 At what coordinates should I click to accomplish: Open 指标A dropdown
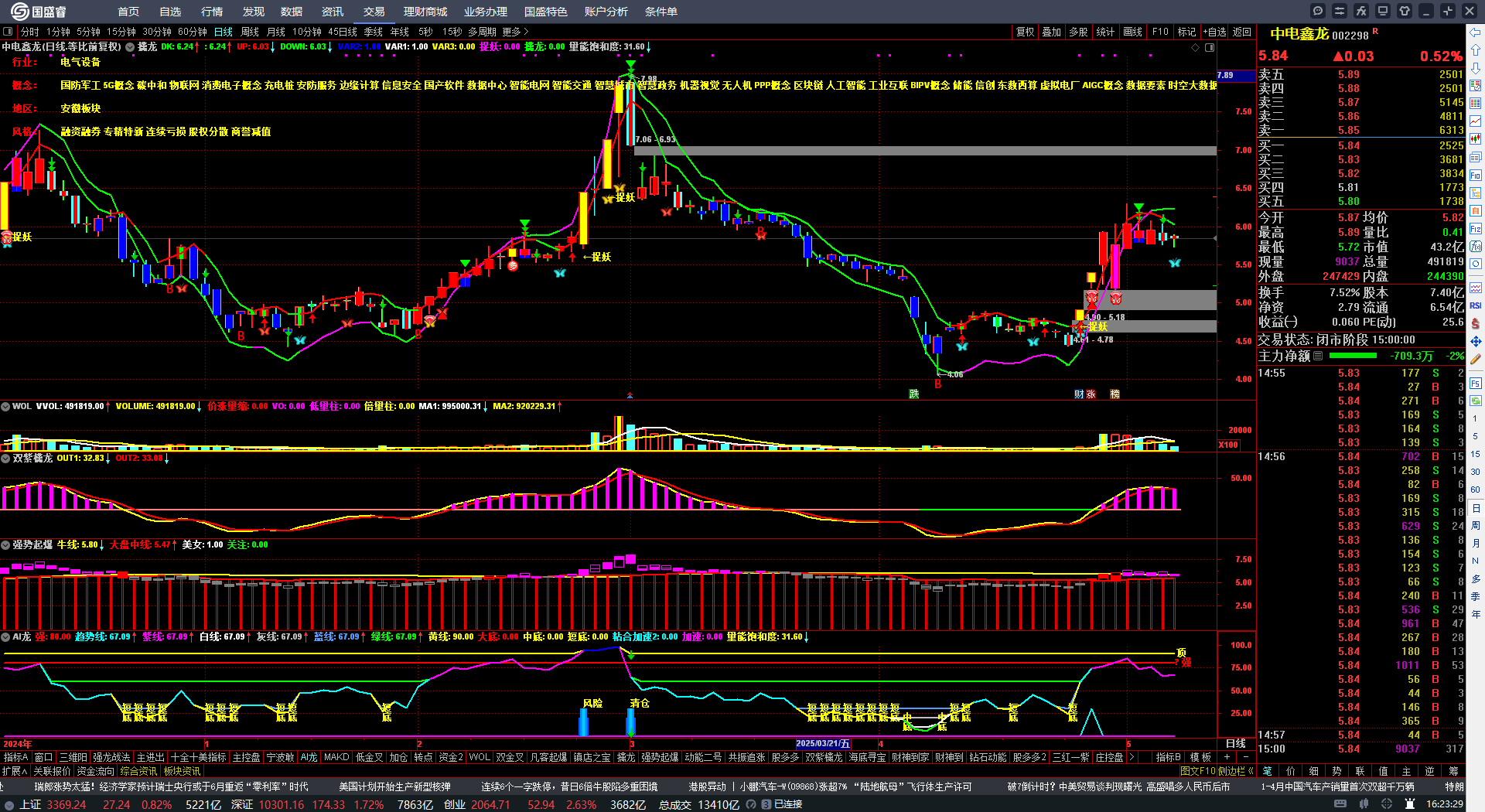pos(15,757)
